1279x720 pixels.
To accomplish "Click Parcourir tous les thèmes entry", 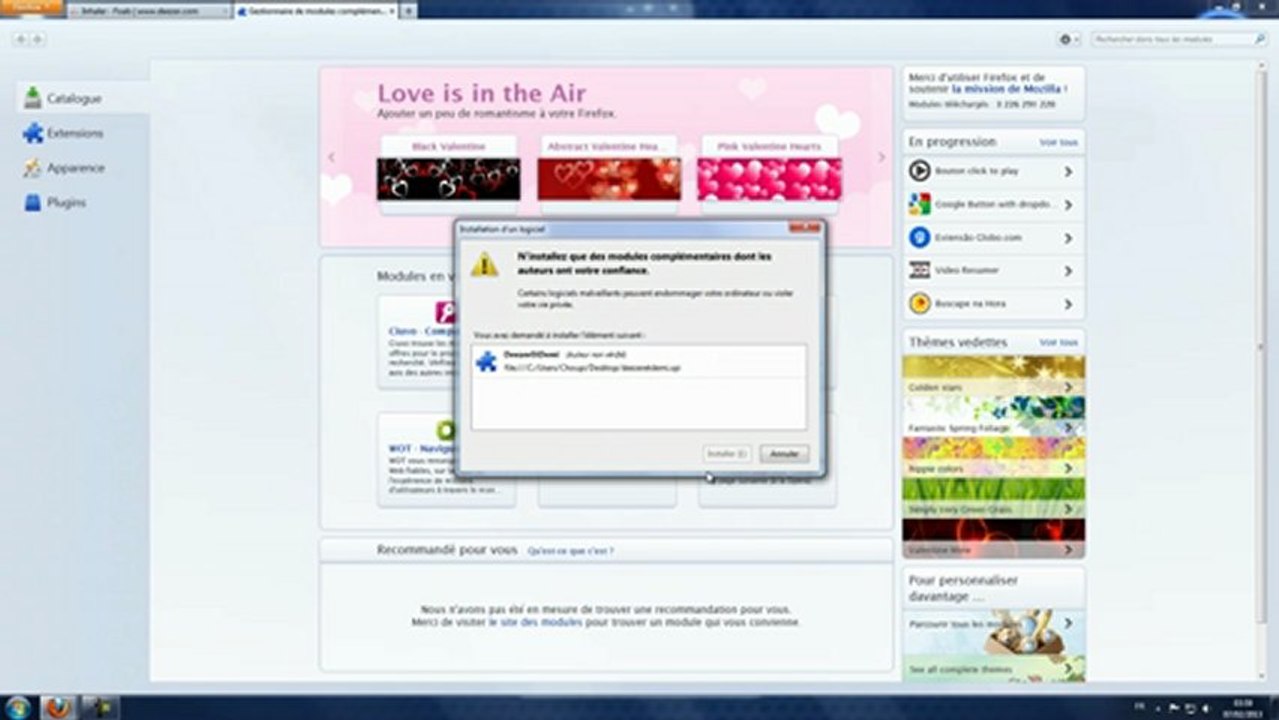I will [993, 632].
